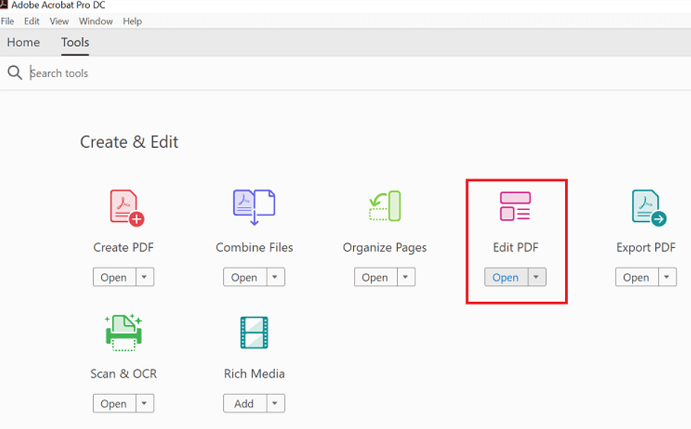Expand the Export PDF Open dropdown arrow

tap(667, 277)
